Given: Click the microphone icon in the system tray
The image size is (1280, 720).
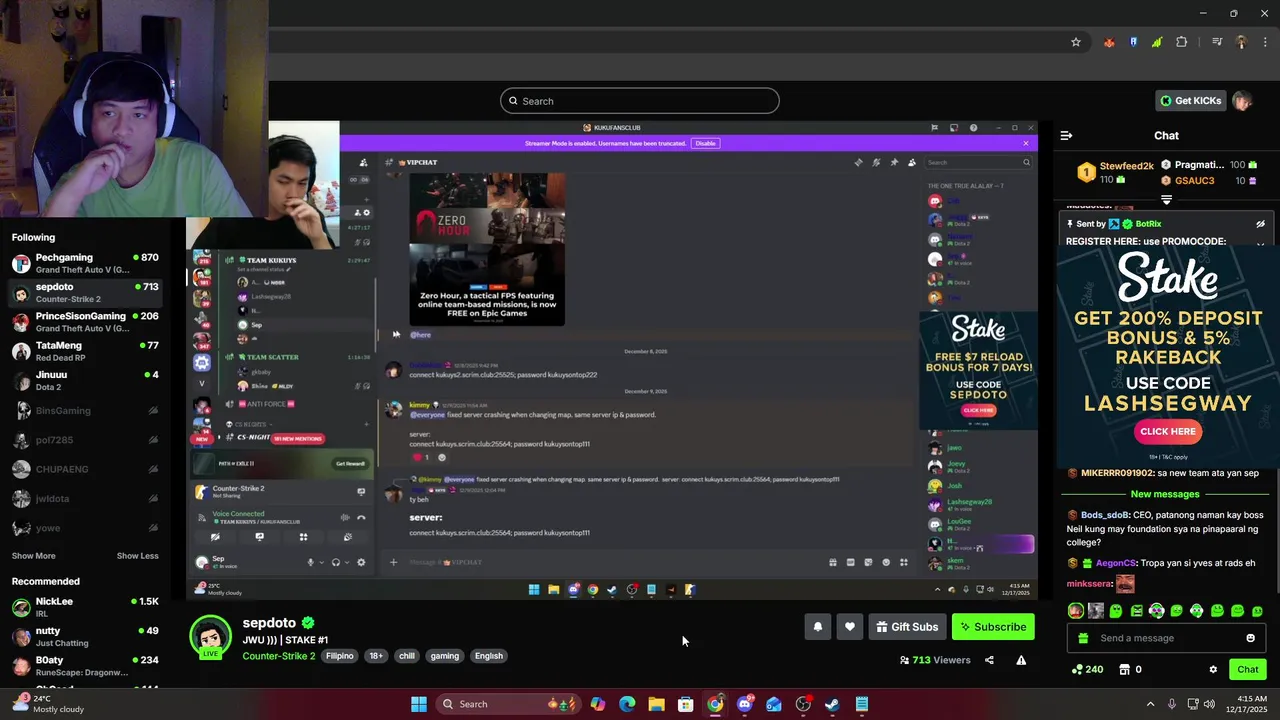Looking at the screenshot, I should [x=1172, y=704].
